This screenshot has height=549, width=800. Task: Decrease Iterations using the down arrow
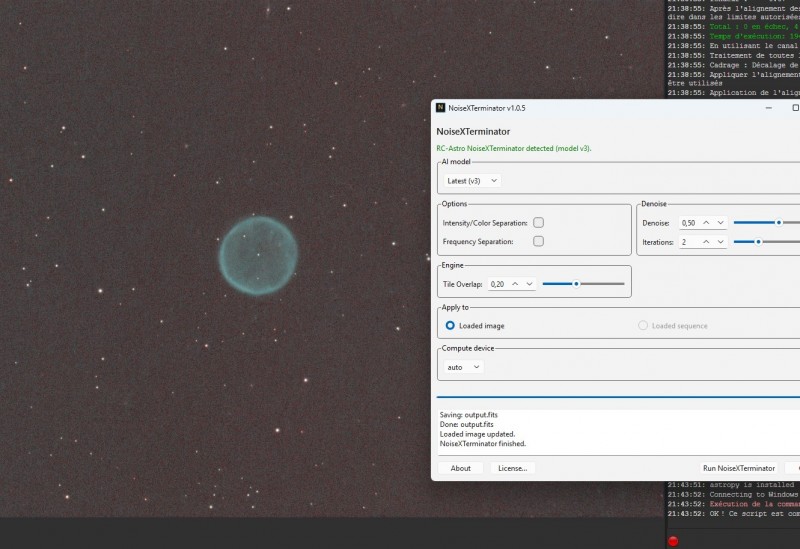(x=720, y=242)
